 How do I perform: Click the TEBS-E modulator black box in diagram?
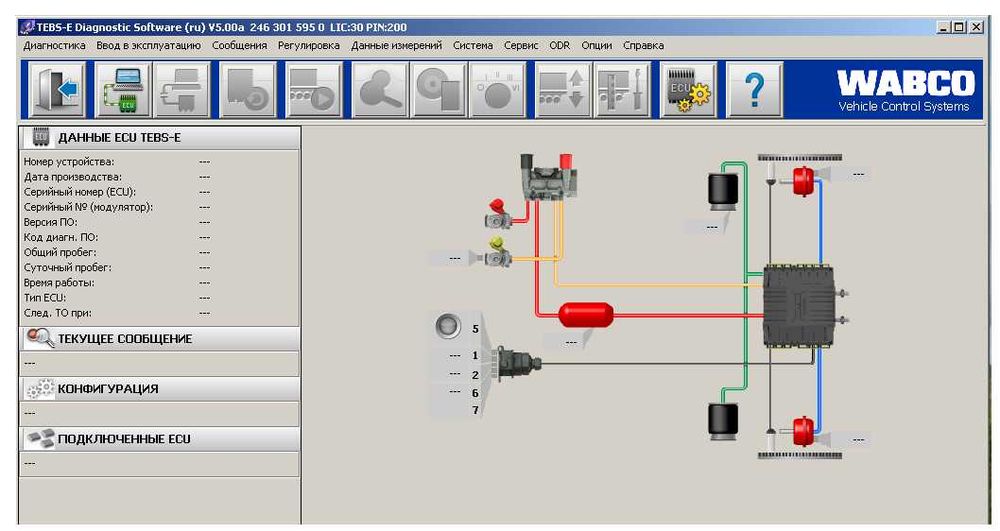point(800,306)
